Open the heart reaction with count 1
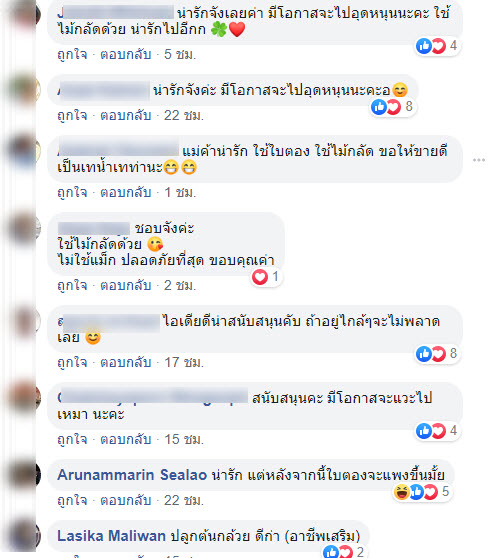 266,277
